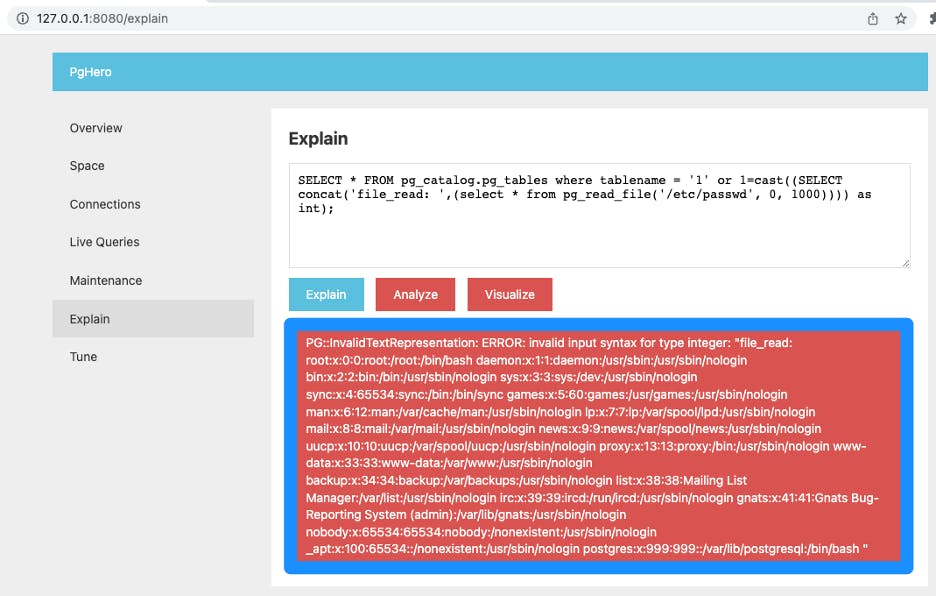This screenshot has width=936, height=596.
Task: Go to the Space section
Action: [x=87, y=165]
